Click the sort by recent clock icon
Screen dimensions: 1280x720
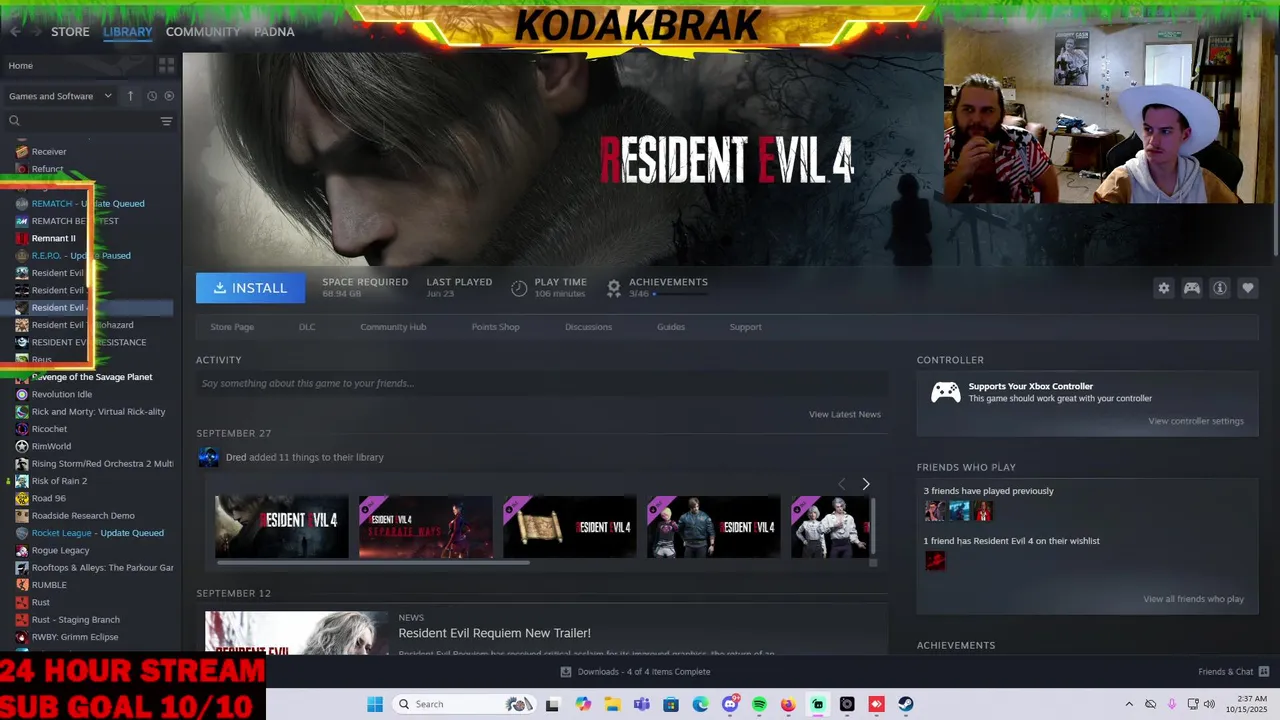coord(152,96)
